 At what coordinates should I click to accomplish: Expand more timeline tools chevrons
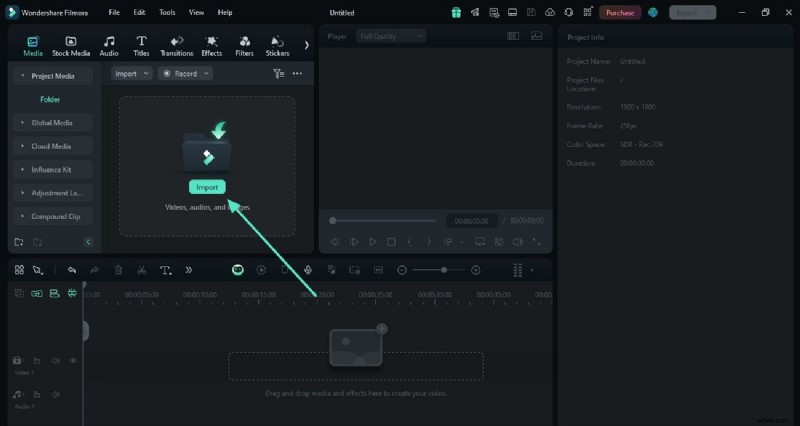[189, 270]
